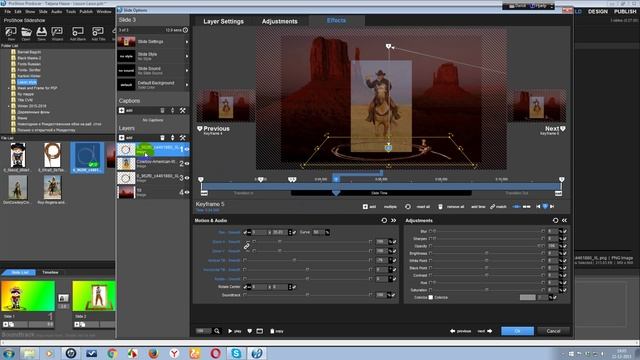
Task: Click the copy icon in bottom bar
Action: click(272, 331)
